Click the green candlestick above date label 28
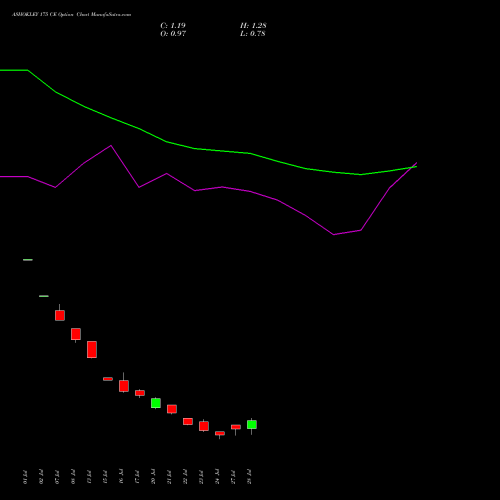The height and width of the screenshot is (500, 500). coord(252,425)
